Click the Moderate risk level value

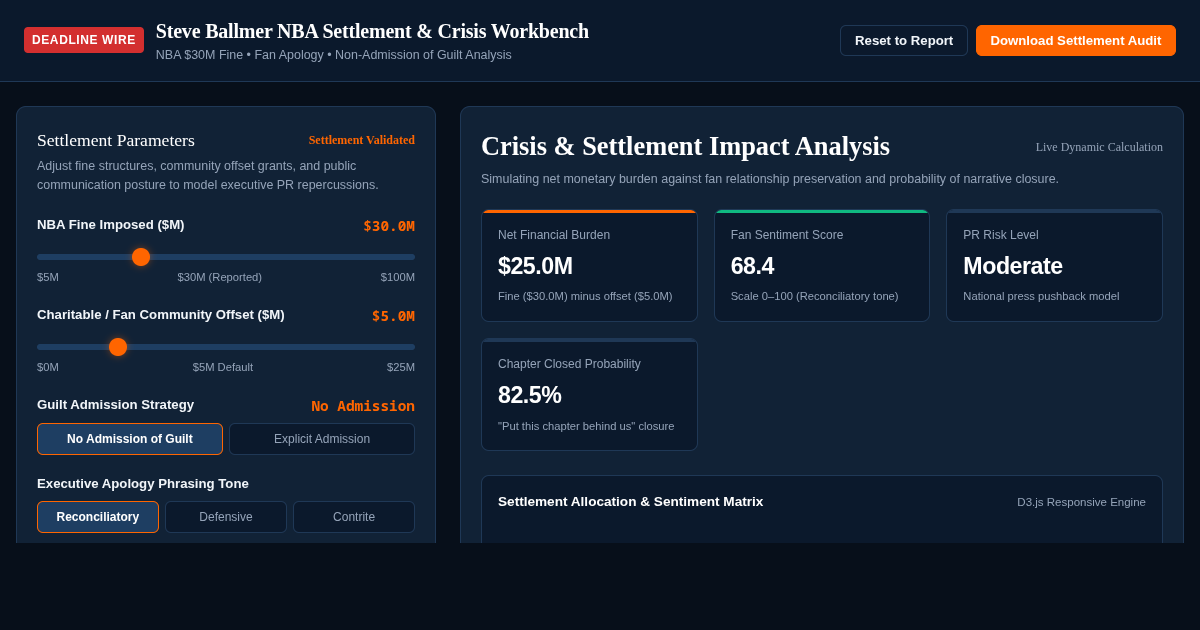coord(1012,266)
